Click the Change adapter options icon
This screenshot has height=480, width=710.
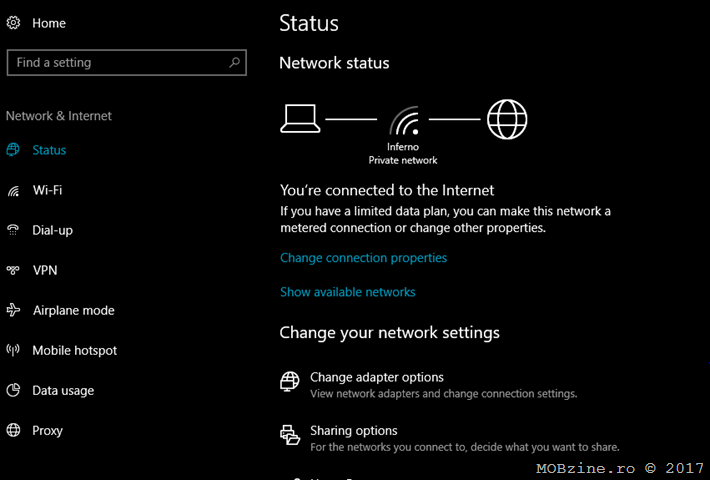point(290,382)
